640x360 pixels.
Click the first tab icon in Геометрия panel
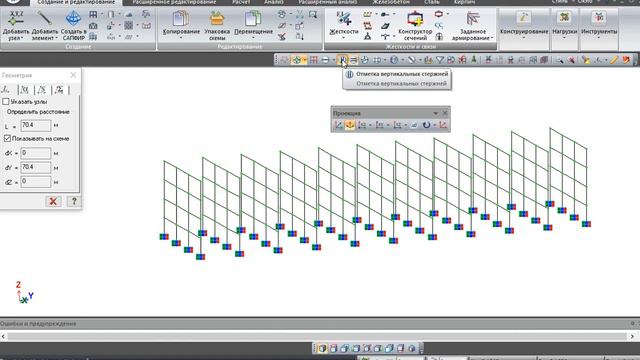pos(7,89)
